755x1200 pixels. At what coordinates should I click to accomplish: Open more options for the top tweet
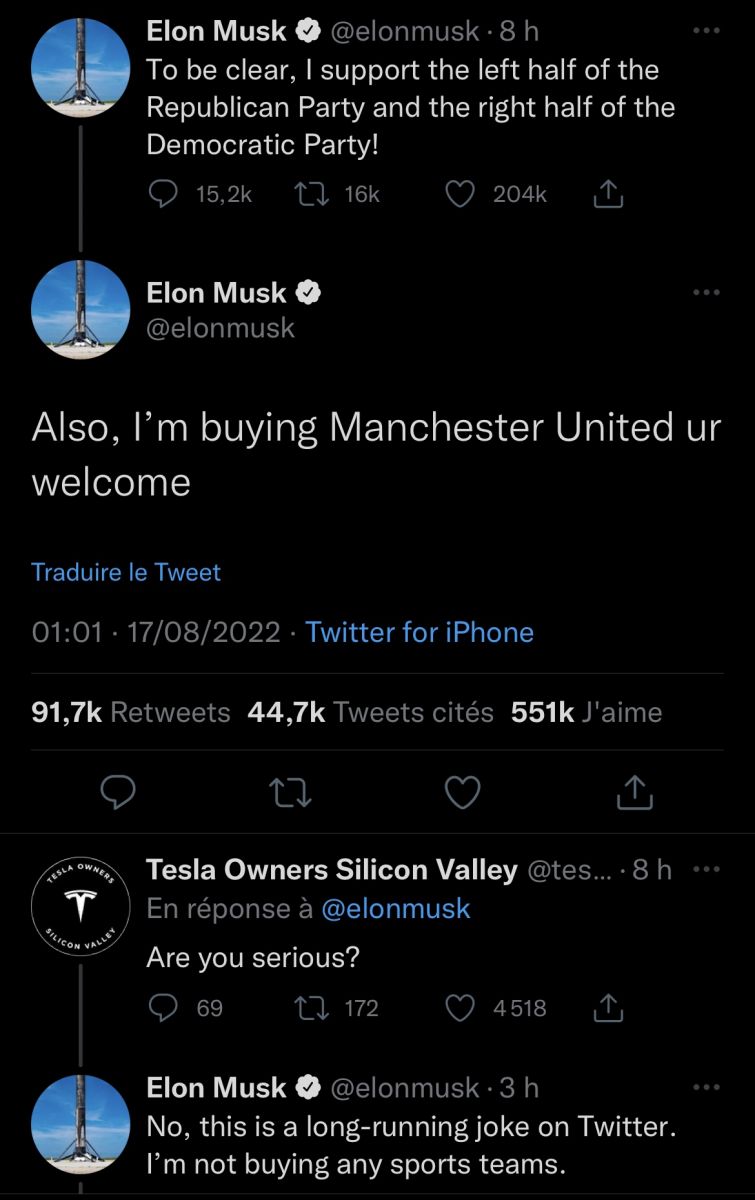706,31
